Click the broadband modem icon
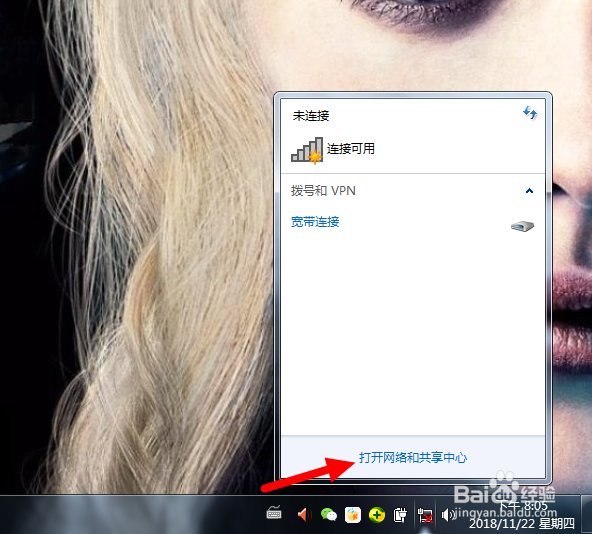Image resolution: width=592 pixels, height=534 pixels. [x=522, y=226]
